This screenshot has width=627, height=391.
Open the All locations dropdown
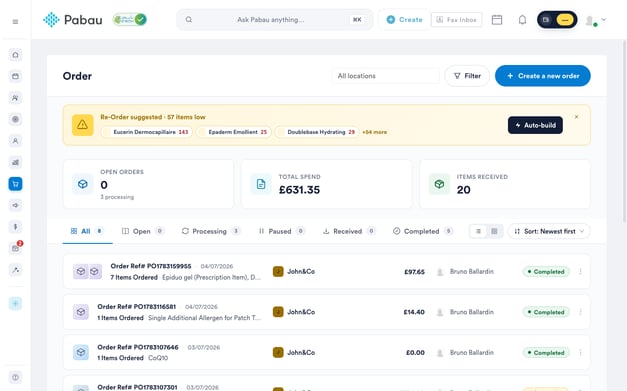(x=385, y=76)
